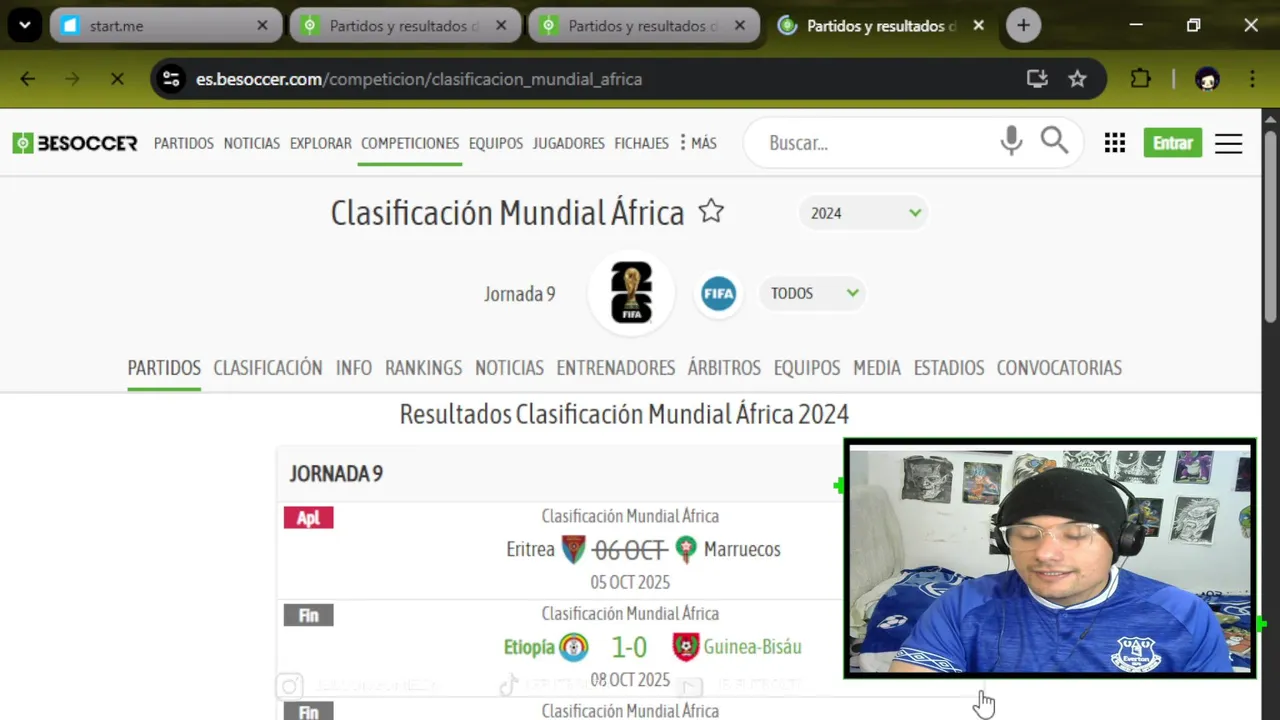
Task: Click the Eritrea team name
Action: (x=530, y=549)
